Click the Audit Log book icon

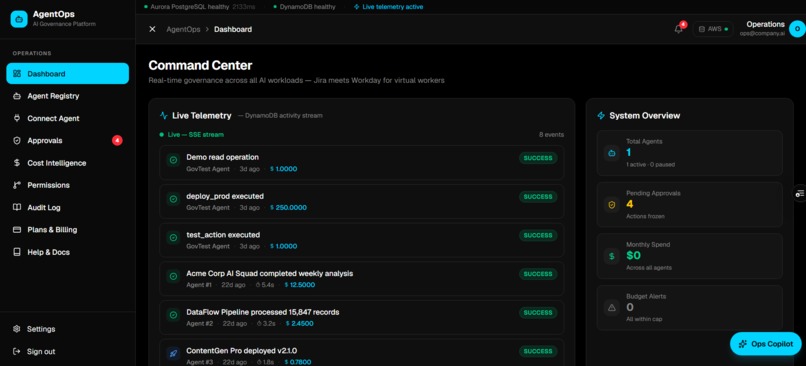pos(17,208)
